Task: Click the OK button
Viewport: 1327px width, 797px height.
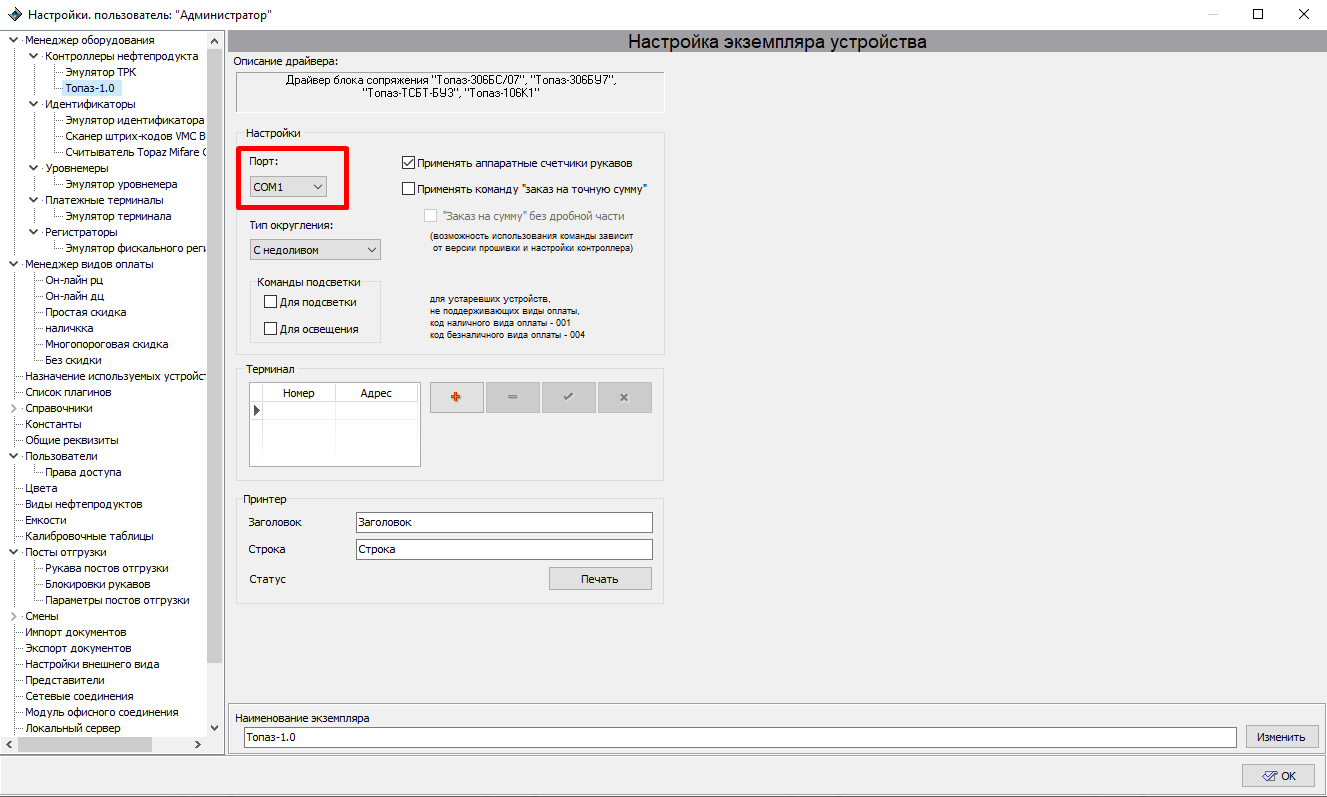Action: pos(1278,775)
